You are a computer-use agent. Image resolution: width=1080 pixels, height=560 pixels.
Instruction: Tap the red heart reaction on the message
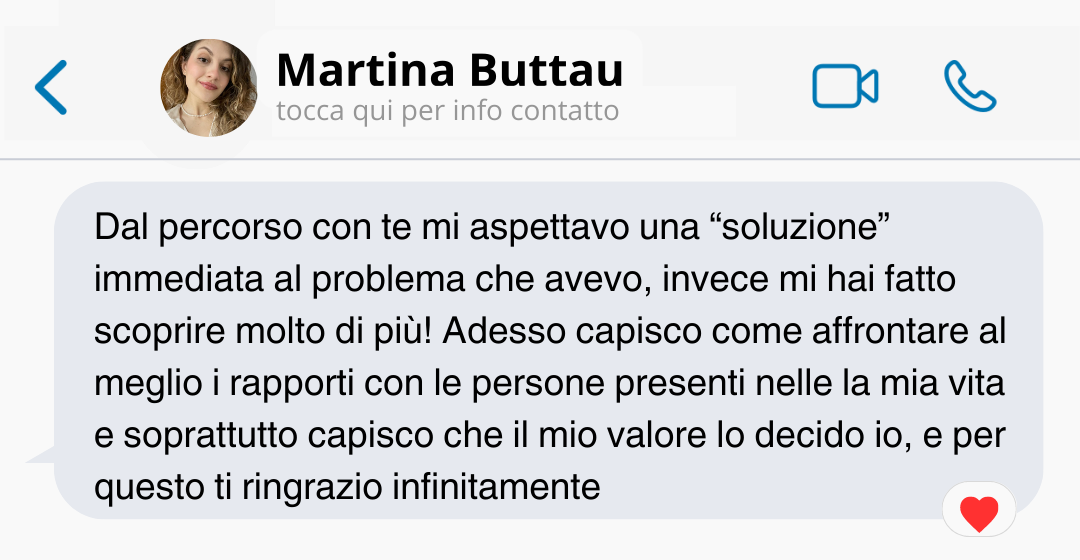[979, 513]
